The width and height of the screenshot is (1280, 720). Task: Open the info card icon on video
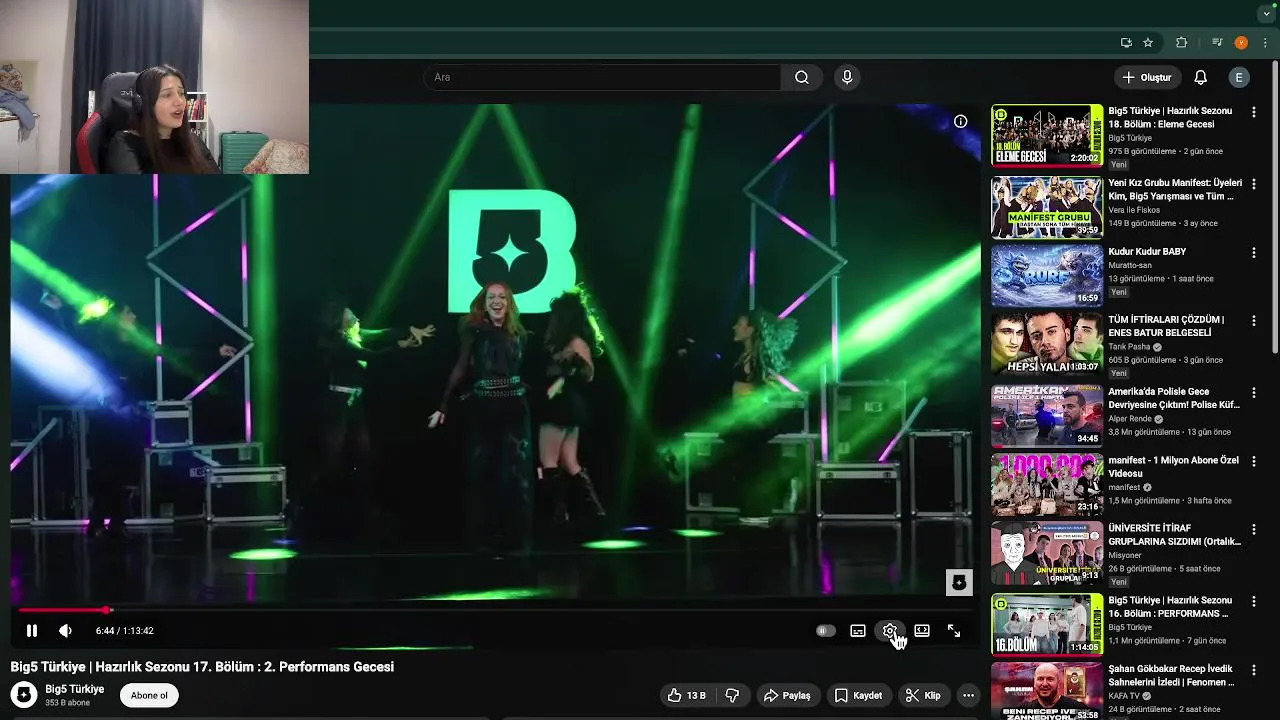click(x=960, y=121)
